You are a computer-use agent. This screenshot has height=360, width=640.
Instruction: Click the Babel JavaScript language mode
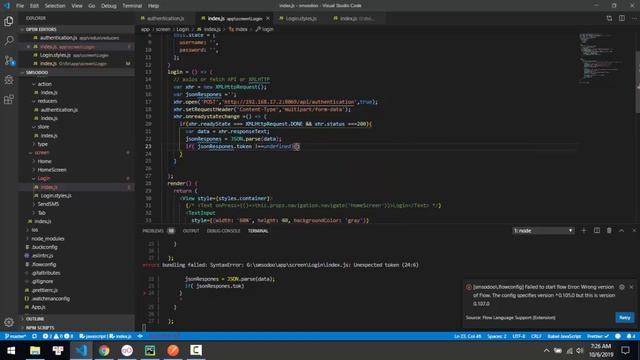[564, 336]
